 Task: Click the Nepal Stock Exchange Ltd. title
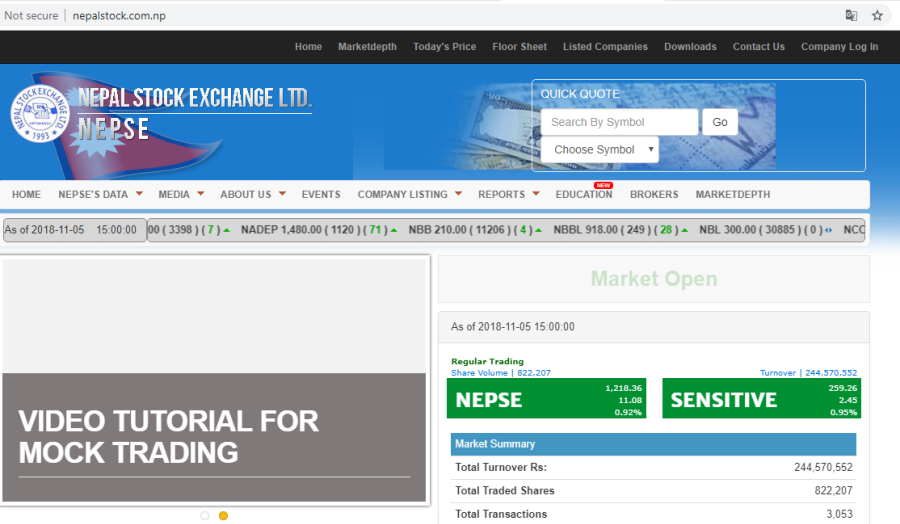[x=195, y=98]
